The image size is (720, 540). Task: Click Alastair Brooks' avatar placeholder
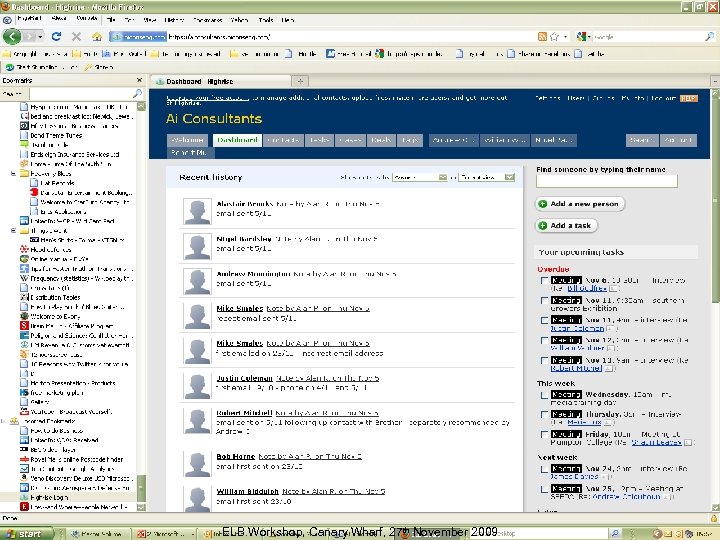pyautogui.click(x=197, y=211)
